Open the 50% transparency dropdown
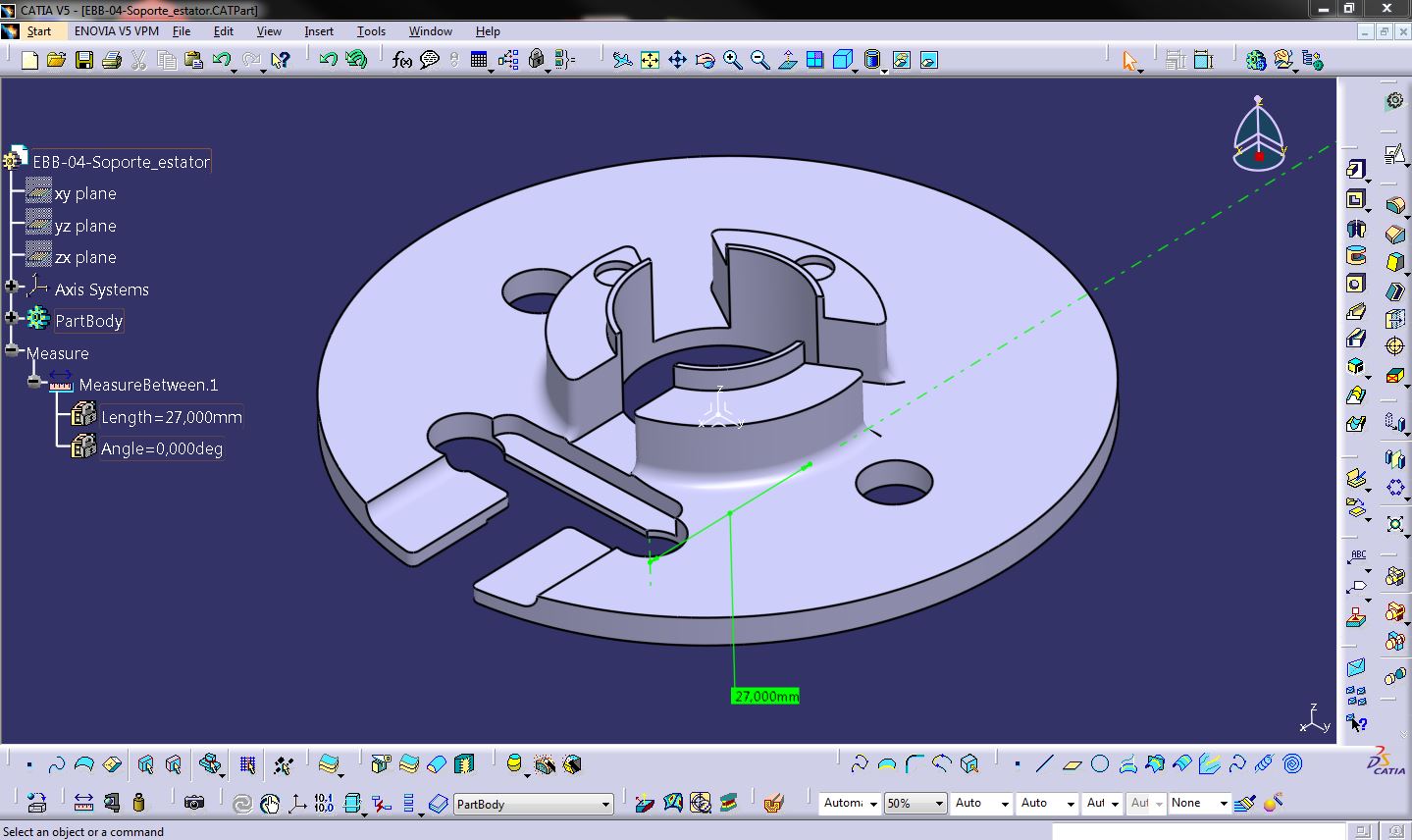 pos(915,803)
